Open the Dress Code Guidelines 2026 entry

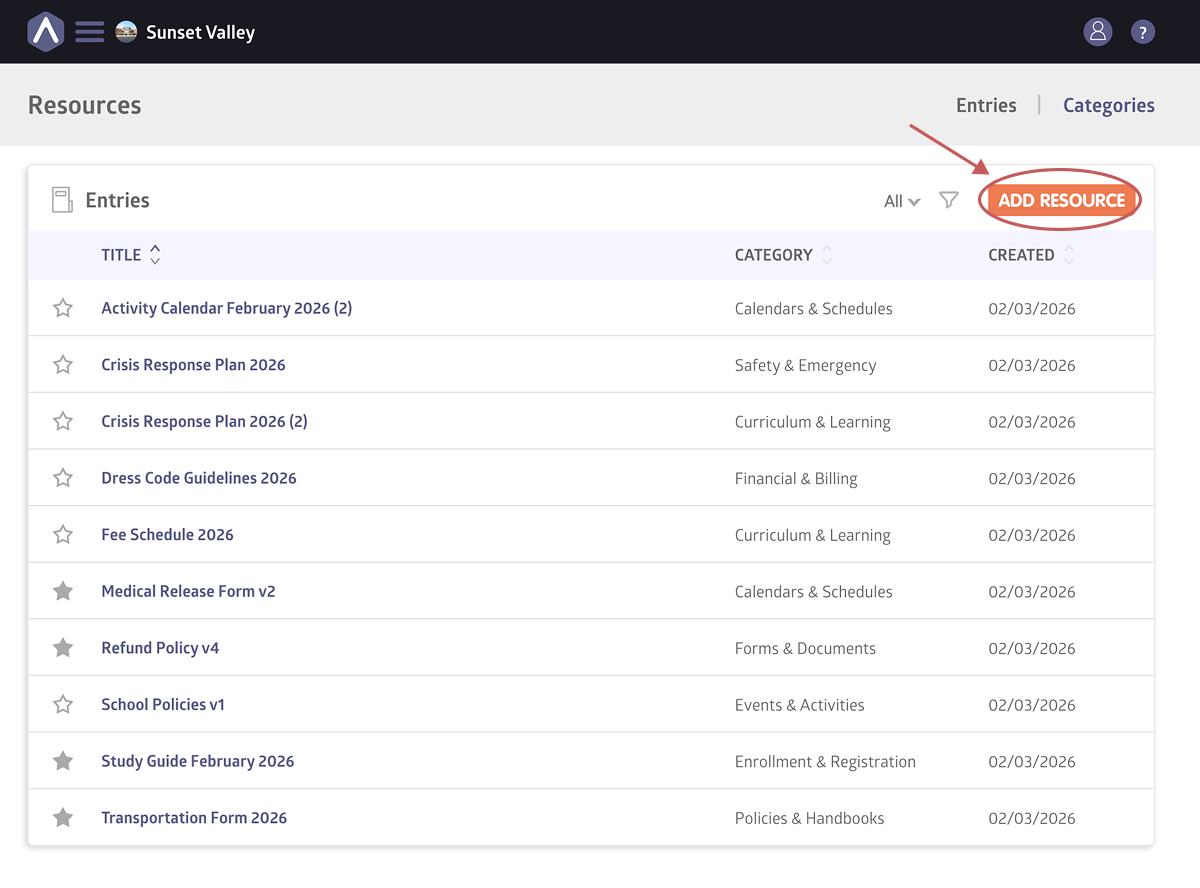[x=199, y=478]
